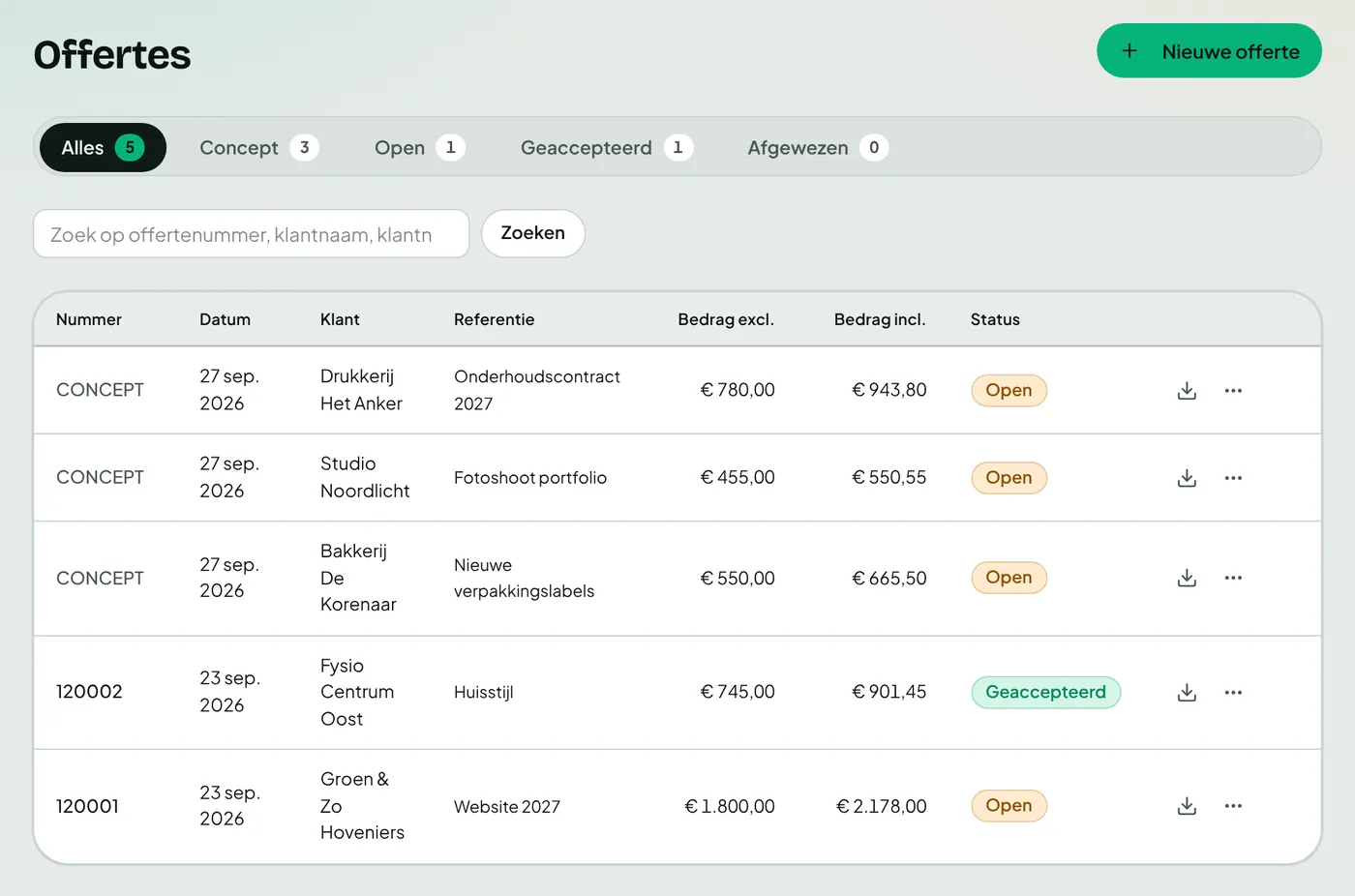Create a new quote with Nieuwe offerte

(x=1209, y=51)
